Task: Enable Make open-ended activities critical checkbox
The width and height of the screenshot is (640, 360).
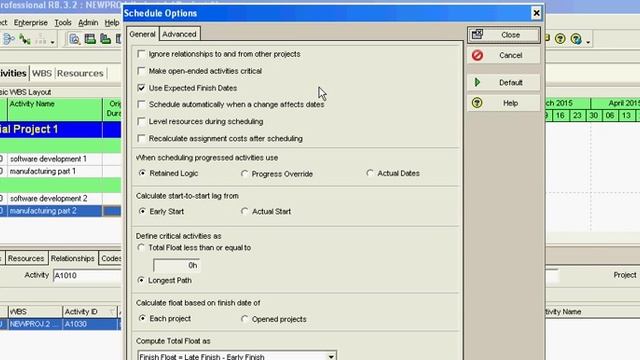Action: pyautogui.click(x=141, y=71)
